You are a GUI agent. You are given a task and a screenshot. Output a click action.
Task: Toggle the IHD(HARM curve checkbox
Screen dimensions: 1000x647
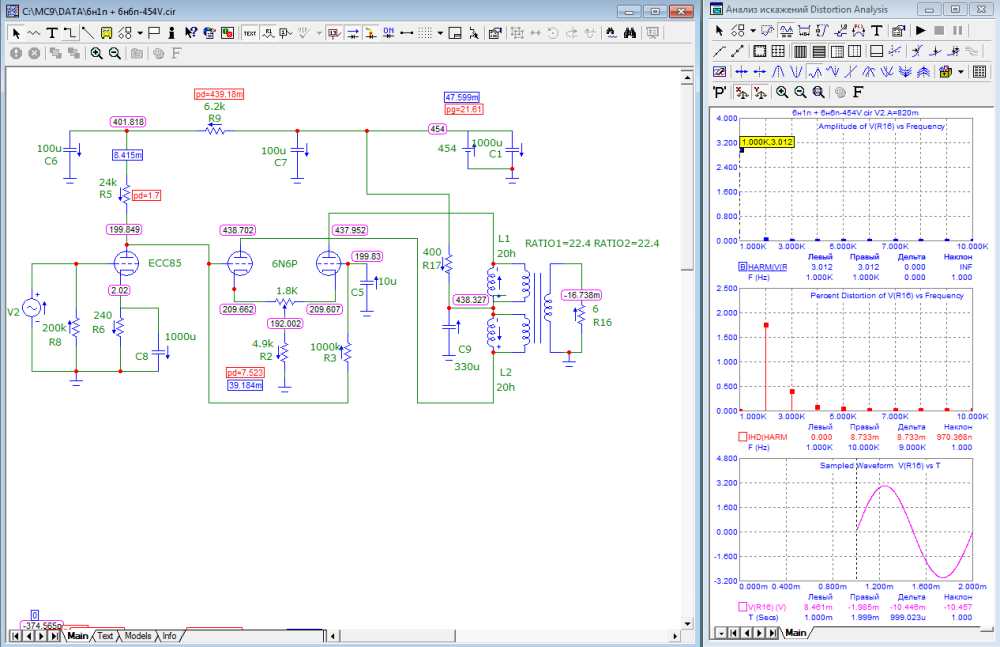click(x=743, y=436)
